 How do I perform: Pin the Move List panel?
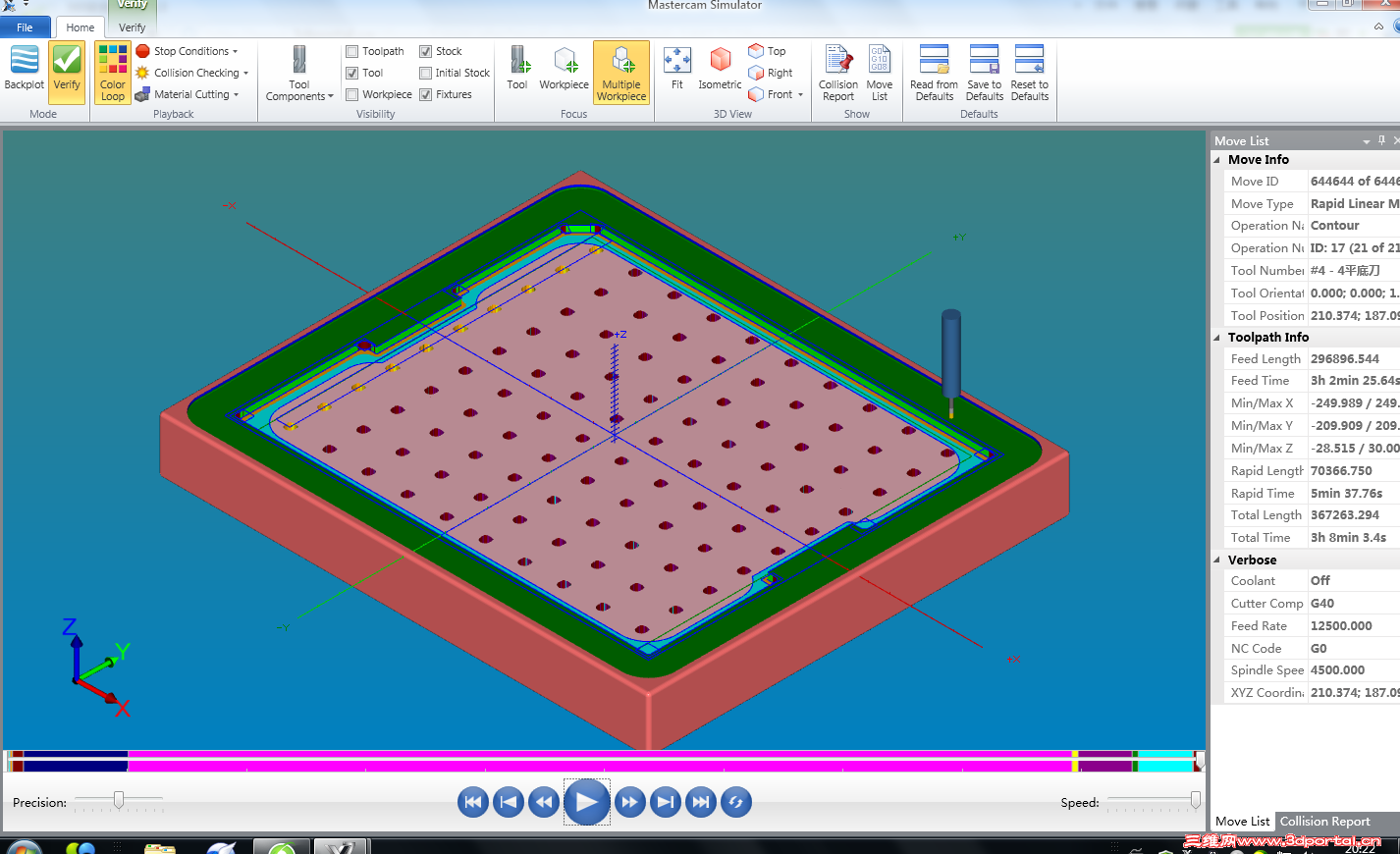[1381, 140]
